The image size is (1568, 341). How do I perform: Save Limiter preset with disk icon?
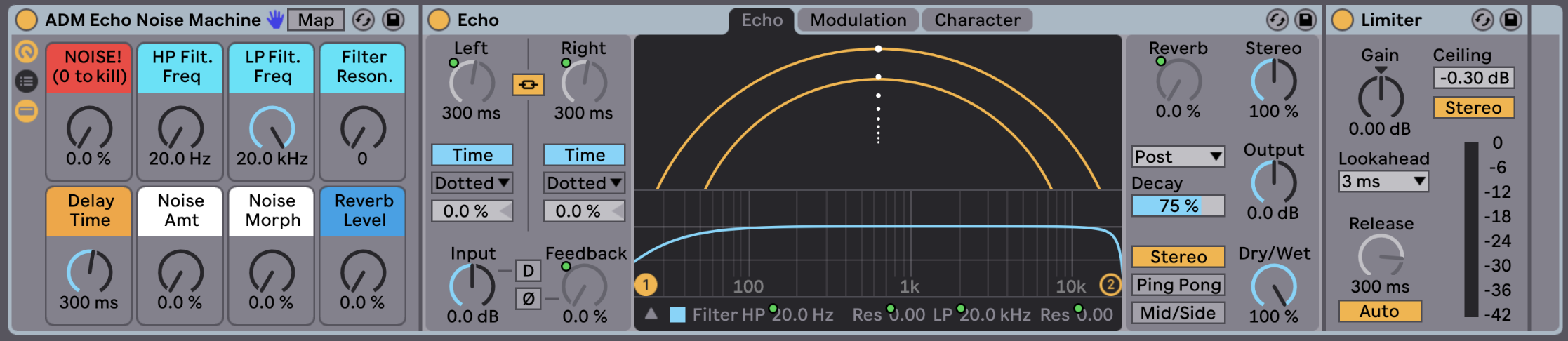(x=1511, y=20)
